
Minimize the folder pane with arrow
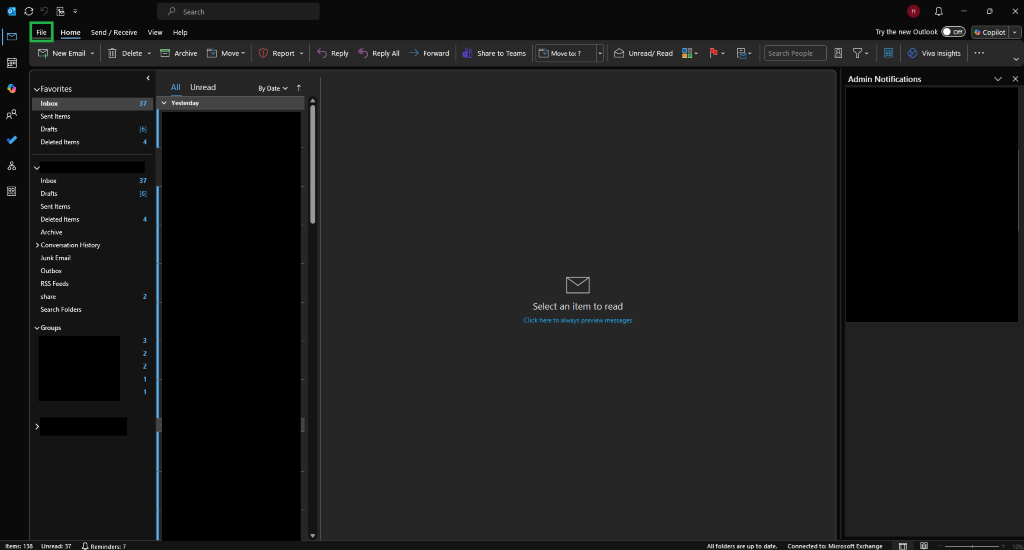pos(148,78)
